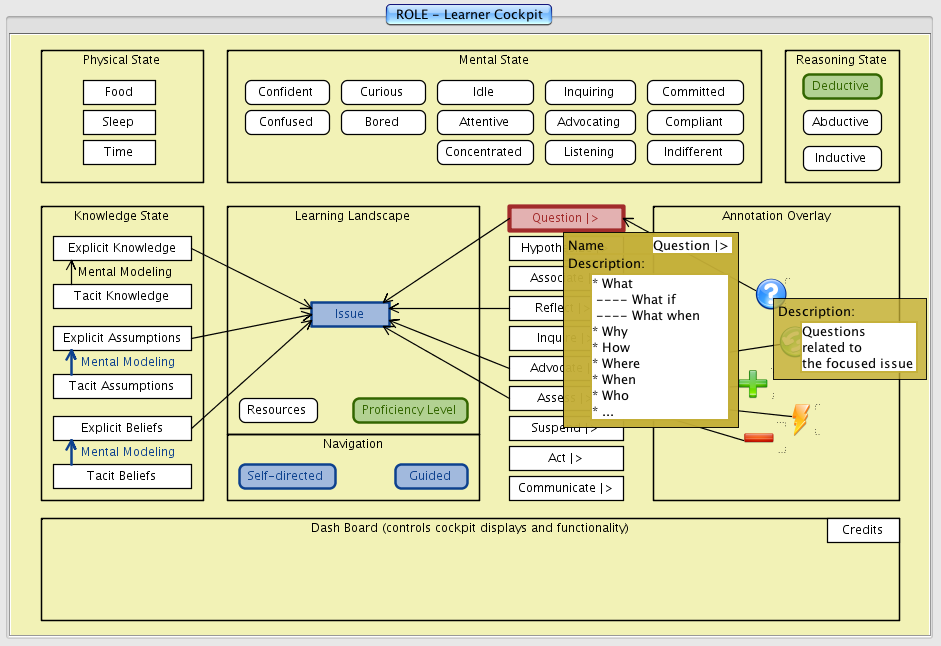Select the Abductive reasoning state
This screenshot has width=941, height=646.
coord(841,123)
